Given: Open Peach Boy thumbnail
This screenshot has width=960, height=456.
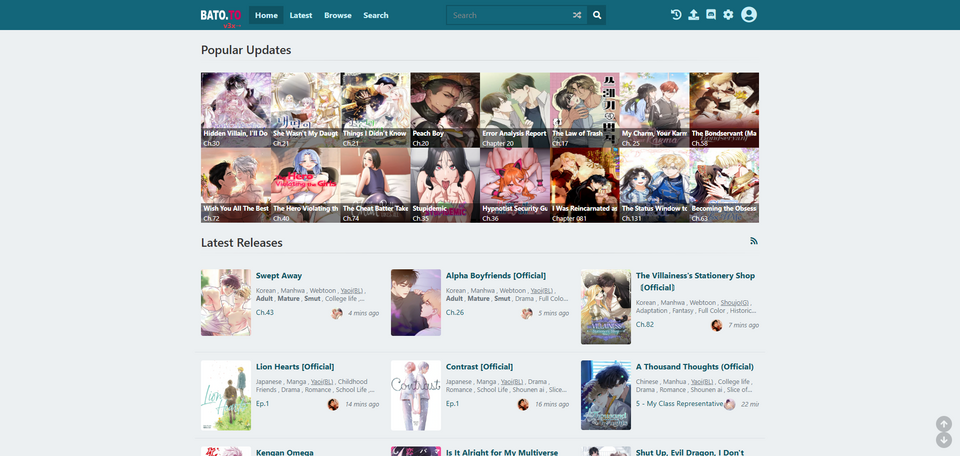Looking at the screenshot, I should 445,110.
